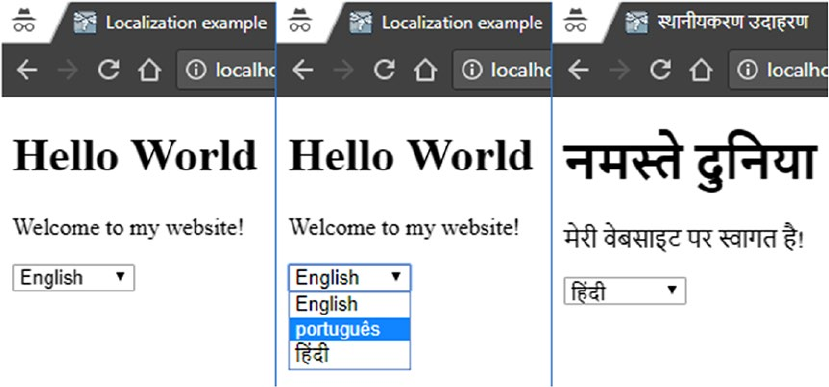Click the back arrow in the left browser window
Screen dimensions: 829x387
point(26,70)
